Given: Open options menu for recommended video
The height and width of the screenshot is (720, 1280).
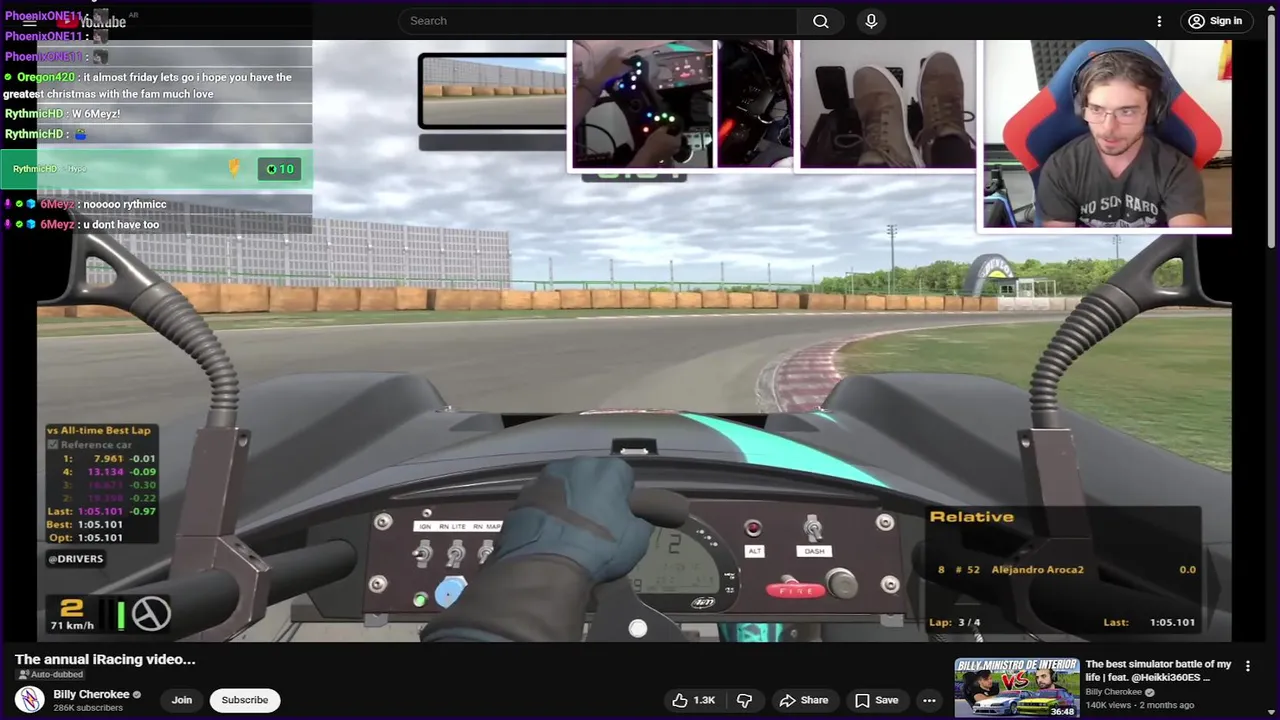Looking at the screenshot, I should [x=1247, y=666].
